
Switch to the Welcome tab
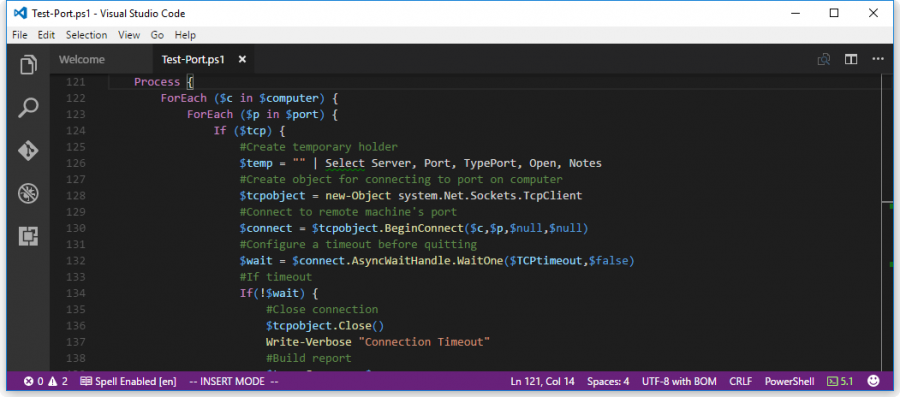(x=82, y=59)
